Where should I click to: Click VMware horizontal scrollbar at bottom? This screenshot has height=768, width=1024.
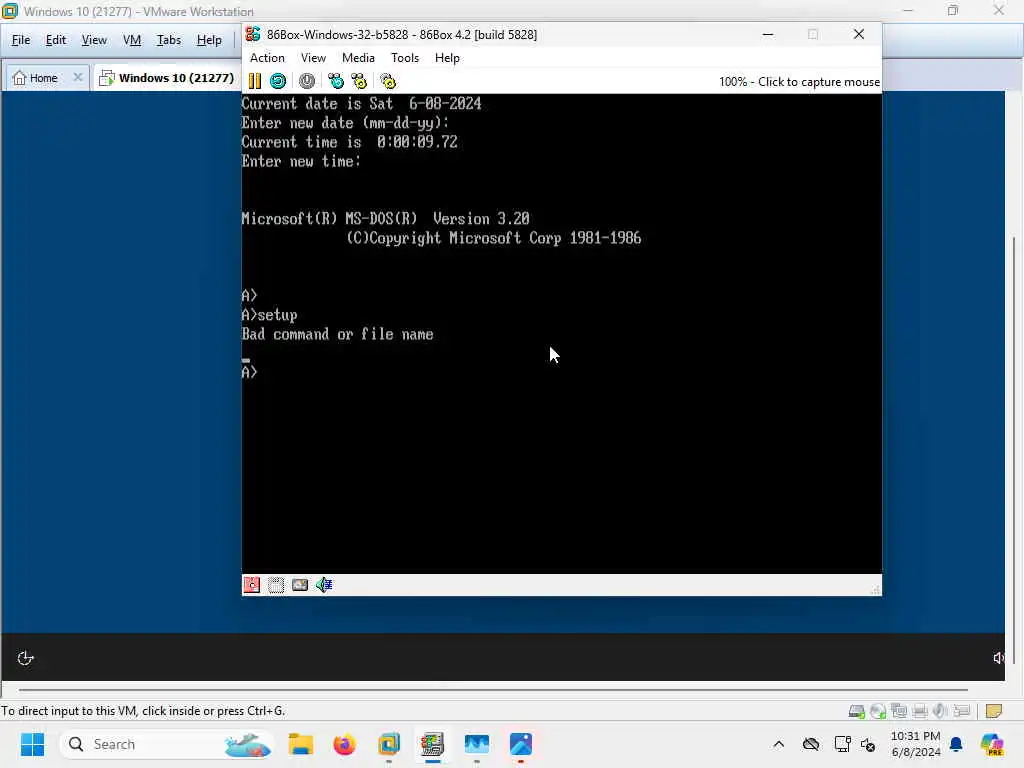[493, 690]
